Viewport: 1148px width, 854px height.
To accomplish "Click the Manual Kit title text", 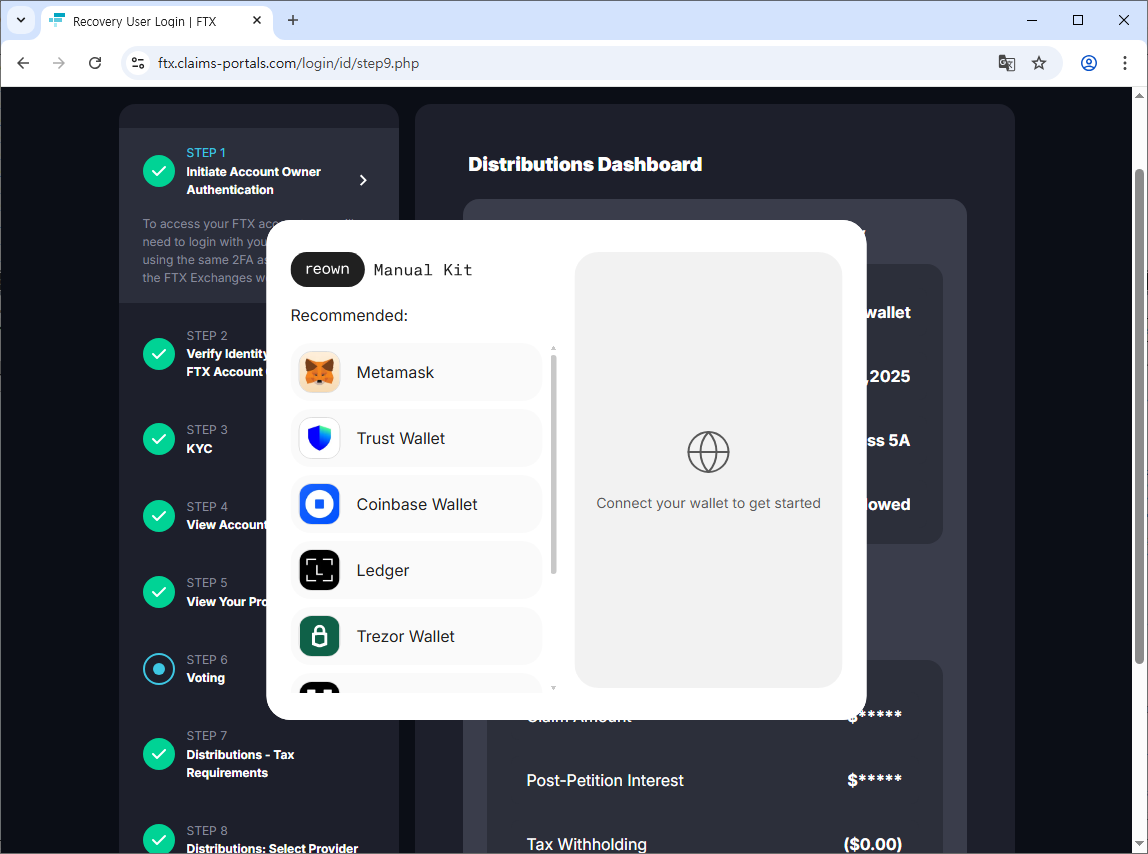I will (x=423, y=270).
